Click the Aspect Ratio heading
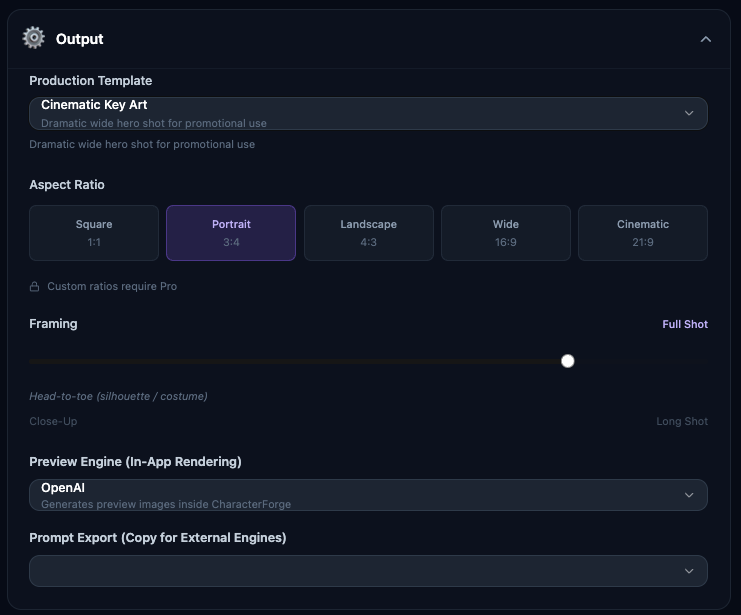 tap(67, 185)
